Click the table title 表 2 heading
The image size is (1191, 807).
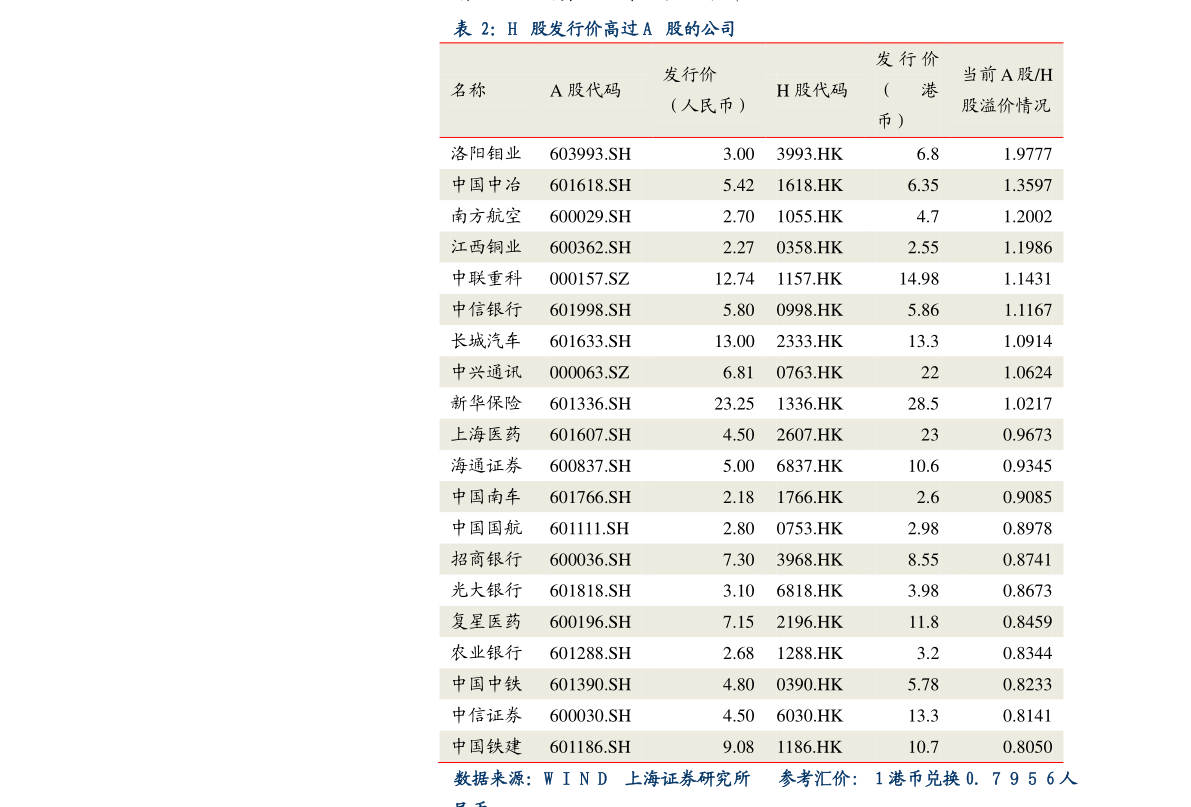coord(595,29)
